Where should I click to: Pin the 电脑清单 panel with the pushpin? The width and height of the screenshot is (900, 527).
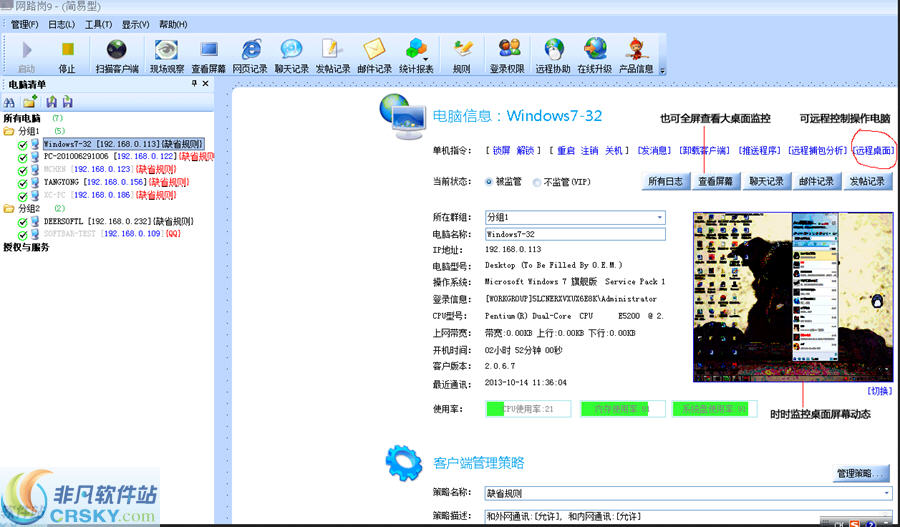click(194, 84)
